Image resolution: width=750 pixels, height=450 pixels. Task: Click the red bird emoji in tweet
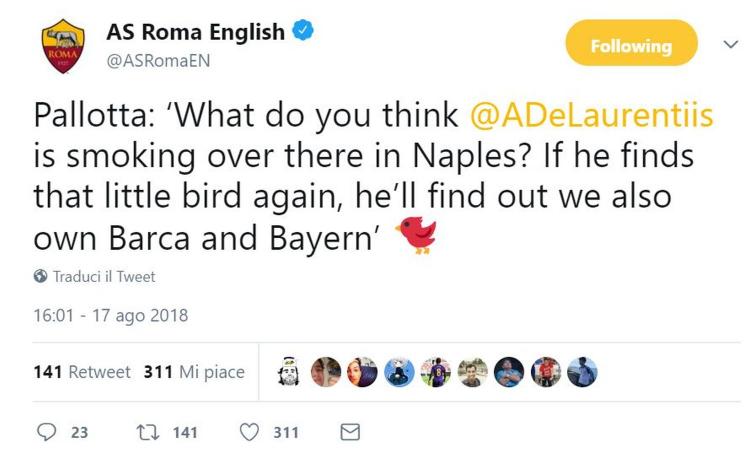click(415, 236)
